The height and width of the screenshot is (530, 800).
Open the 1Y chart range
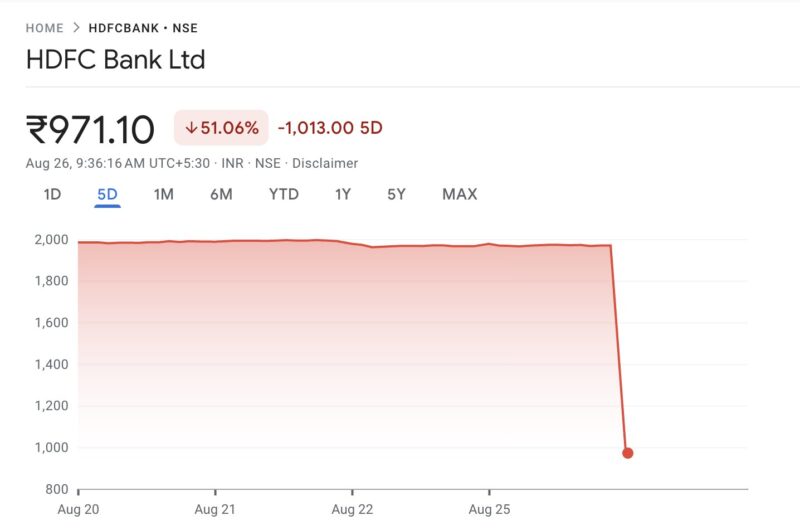343,194
